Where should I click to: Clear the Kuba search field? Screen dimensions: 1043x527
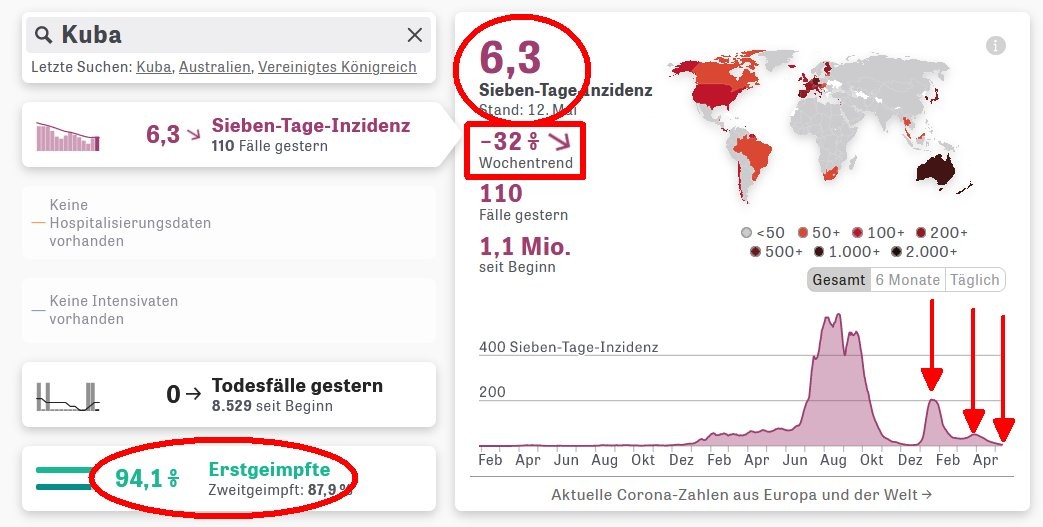(x=414, y=36)
